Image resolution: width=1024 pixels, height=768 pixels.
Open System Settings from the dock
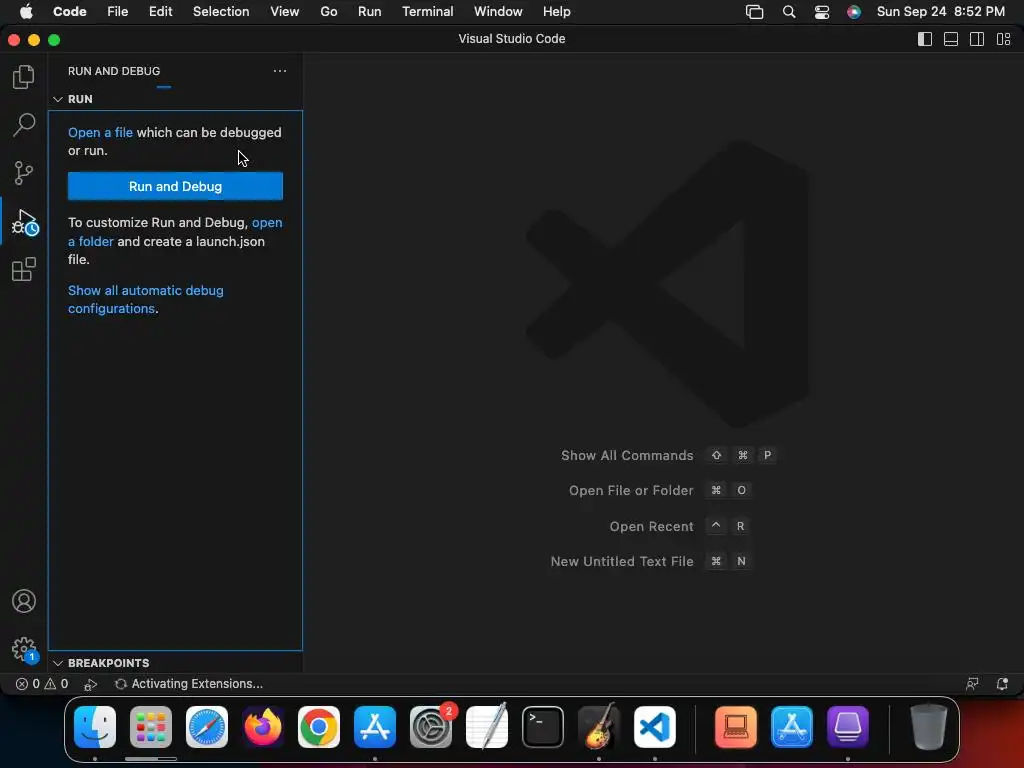click(431, 727)
